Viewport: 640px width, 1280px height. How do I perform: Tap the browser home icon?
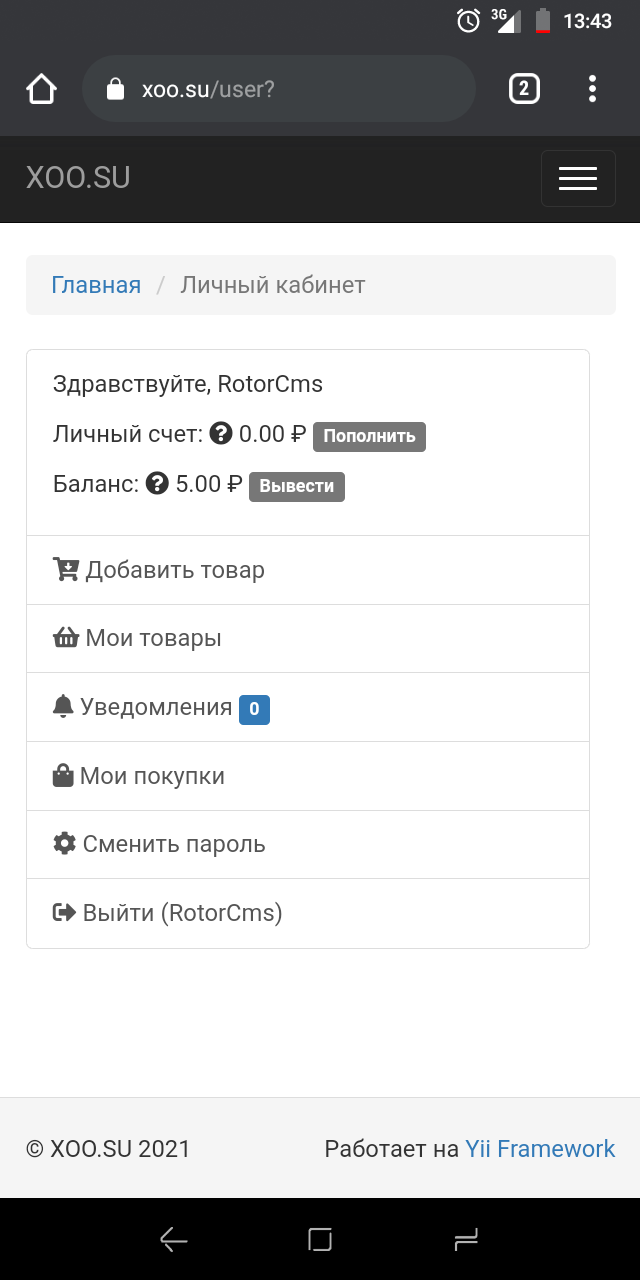(42, 90)
